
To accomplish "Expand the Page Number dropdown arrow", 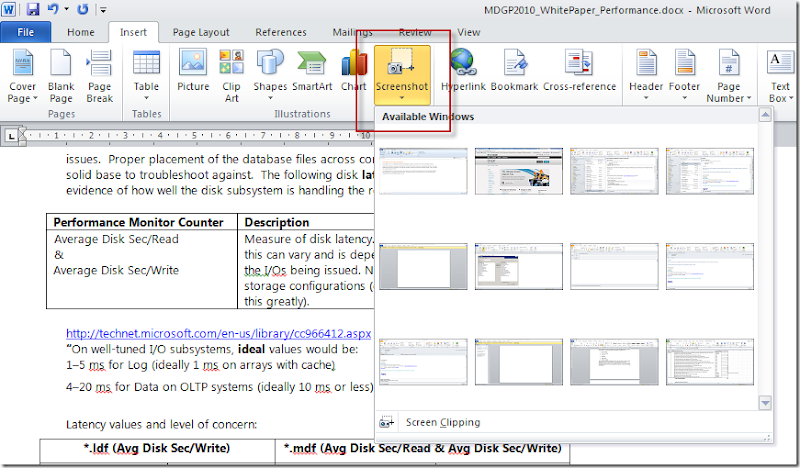I will (x=748, y=98).
